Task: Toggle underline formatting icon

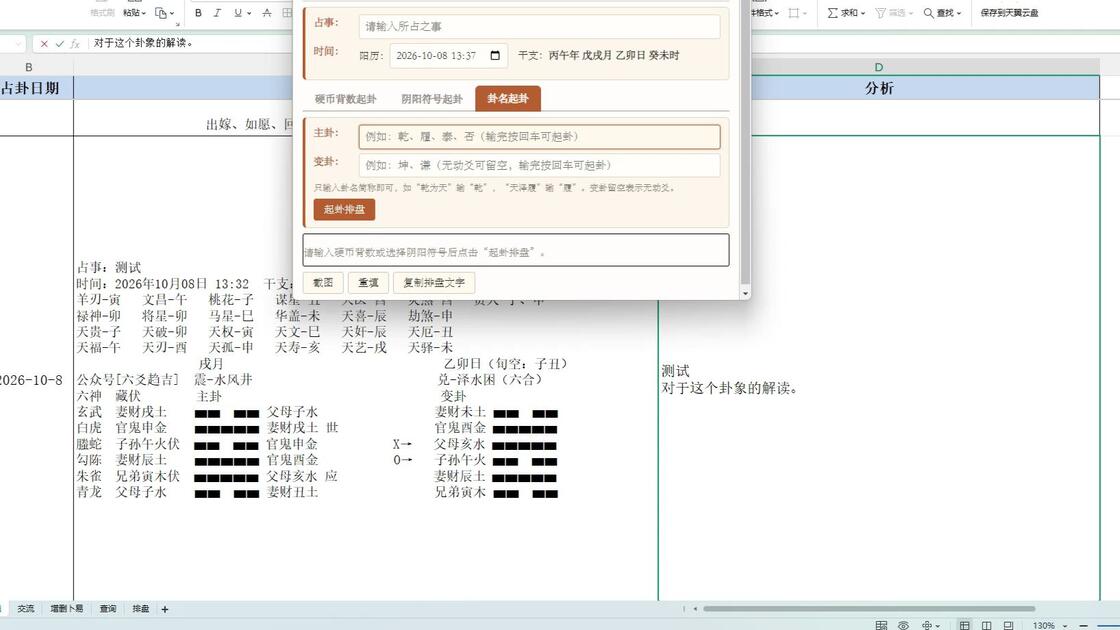Action: click(237, 13)
